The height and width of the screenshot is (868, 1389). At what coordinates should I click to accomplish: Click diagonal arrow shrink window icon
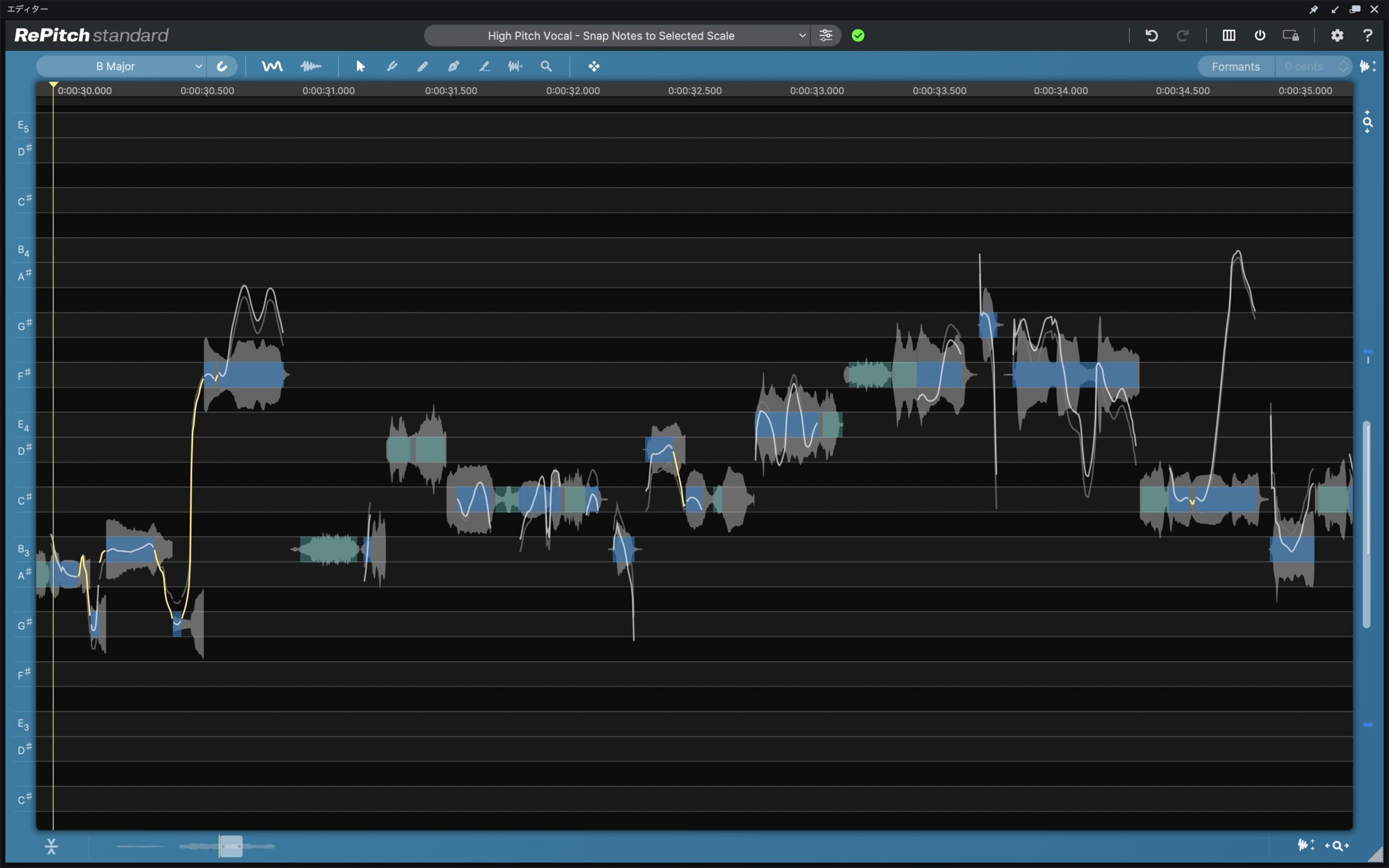tap(1335, 10)
